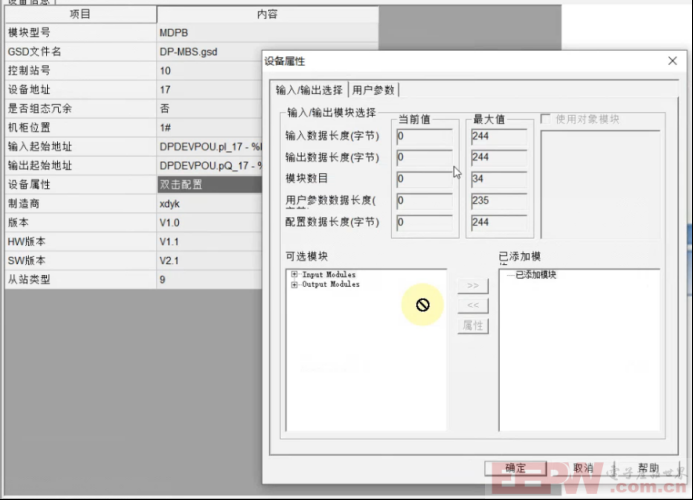This screenshot has height=500, width=693.
Task: Click the 制造商 row label
Action: point(80,204)
